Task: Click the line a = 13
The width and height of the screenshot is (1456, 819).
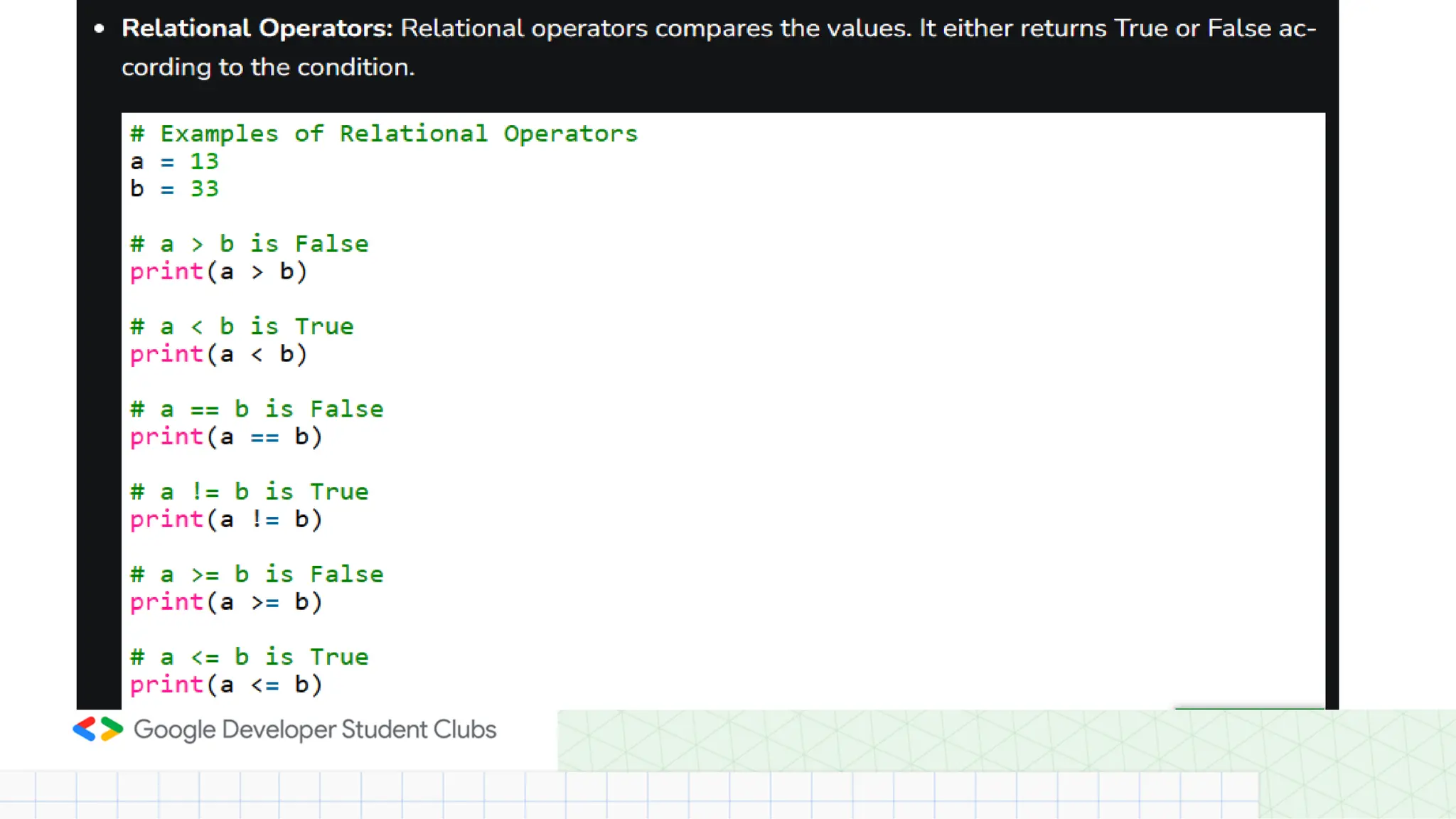Action: click(174, 161)
